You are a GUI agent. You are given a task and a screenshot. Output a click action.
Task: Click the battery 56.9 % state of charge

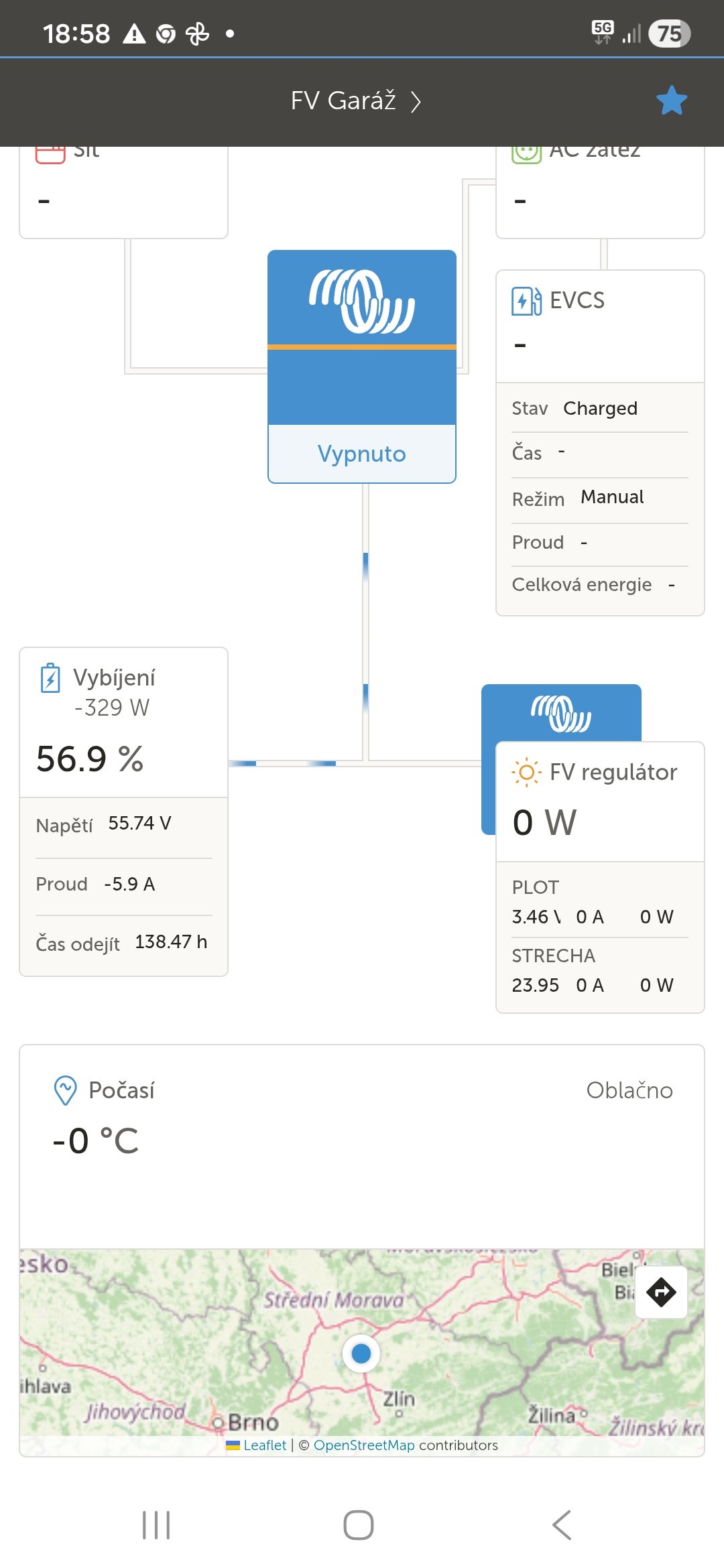(x=90, y=759)
